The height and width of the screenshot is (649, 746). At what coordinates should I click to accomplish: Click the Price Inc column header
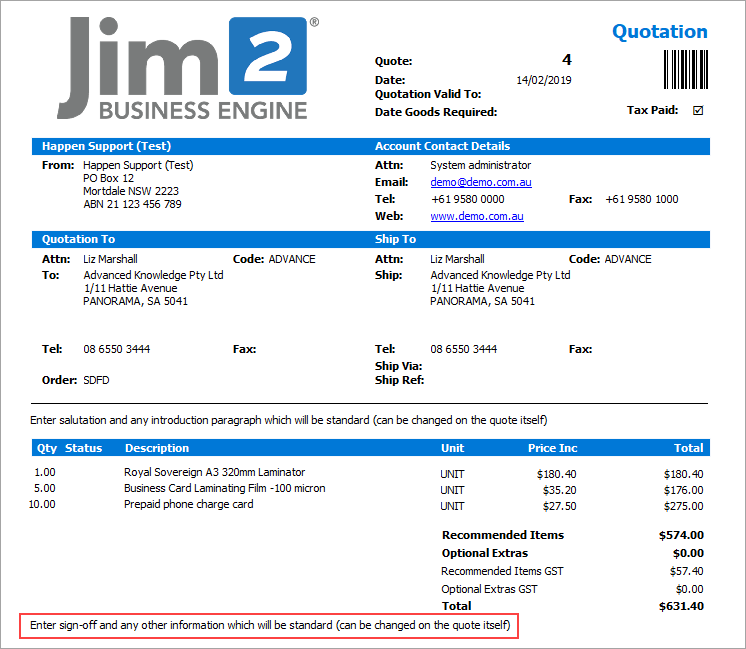pos(552,448)
